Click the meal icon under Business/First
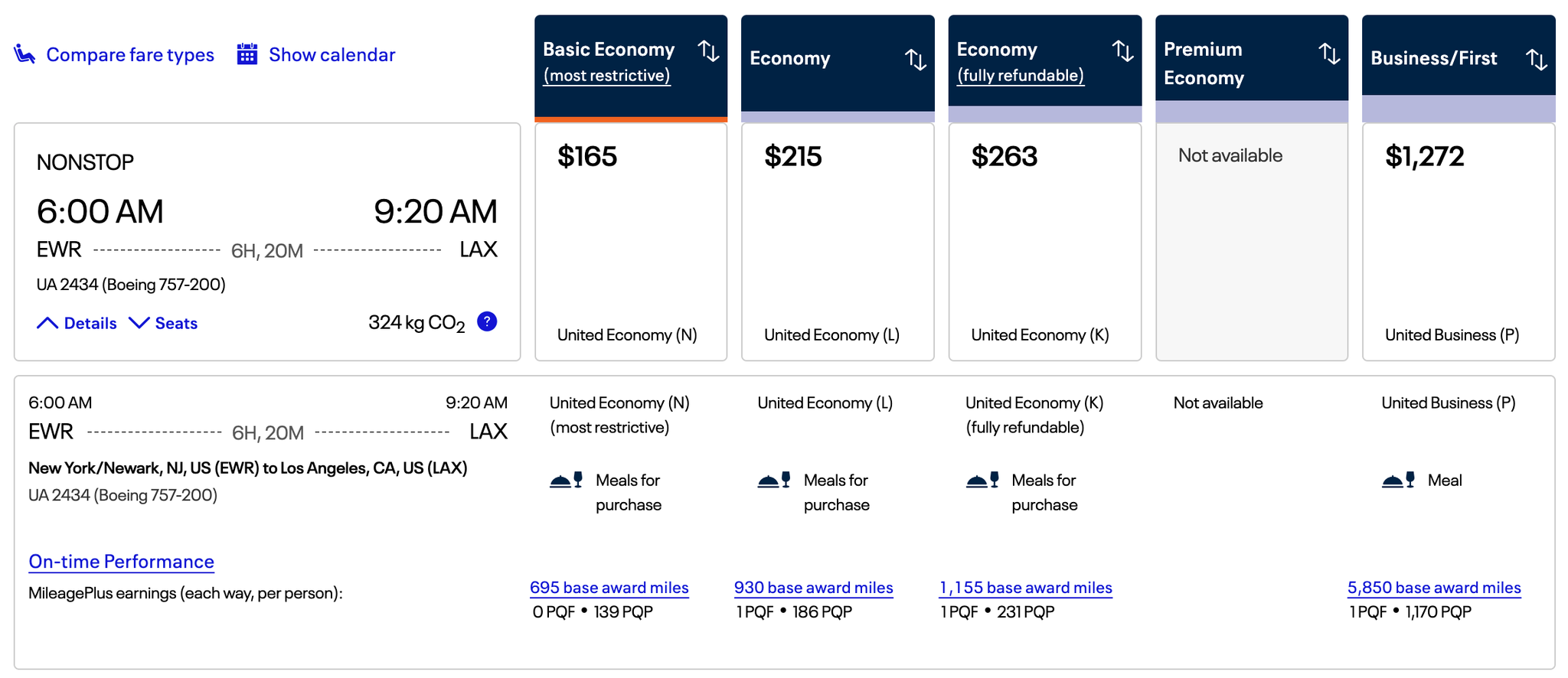This screenshot has width=1568, height=678. [1400, 480]
